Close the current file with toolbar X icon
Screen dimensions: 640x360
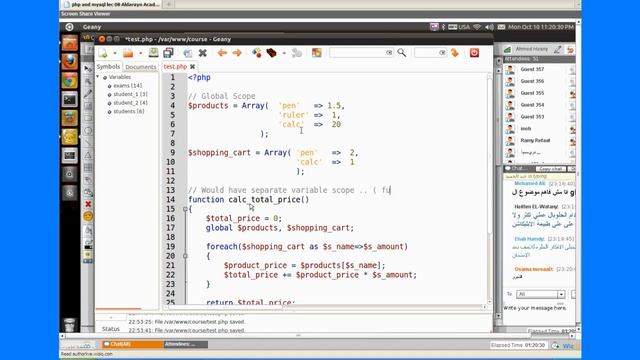pos(202,53)
